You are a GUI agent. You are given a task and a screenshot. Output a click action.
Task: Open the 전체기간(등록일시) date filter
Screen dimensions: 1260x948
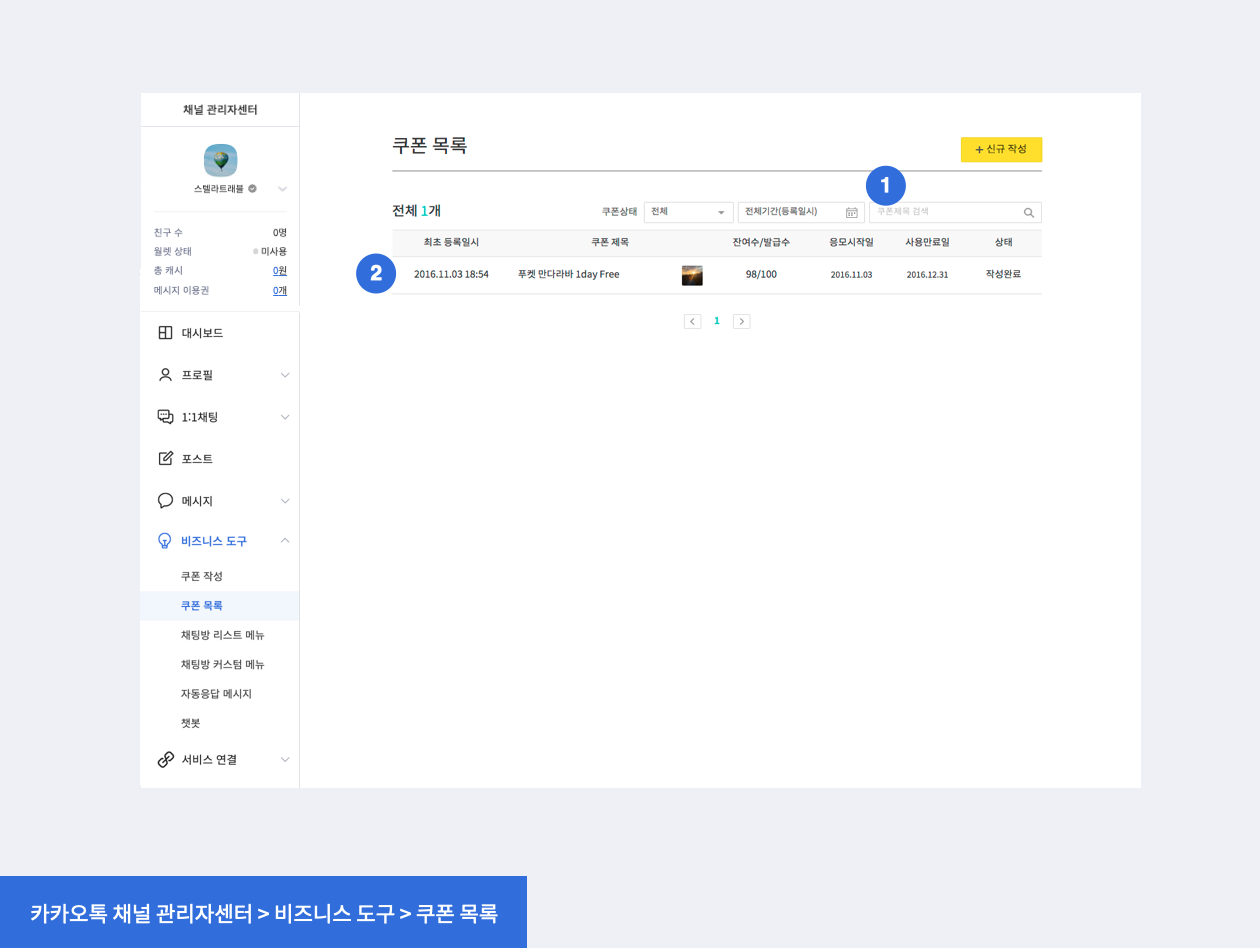pyautogui.click(x=801, y=212)
